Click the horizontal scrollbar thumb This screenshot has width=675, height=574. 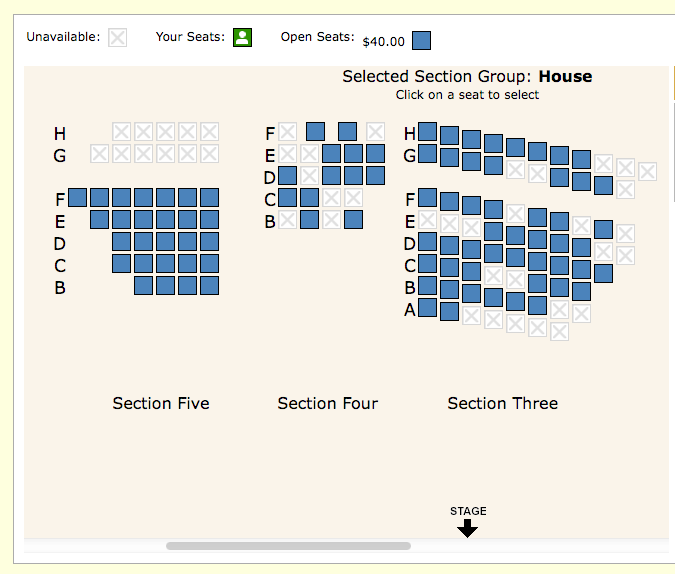point(288,546)
